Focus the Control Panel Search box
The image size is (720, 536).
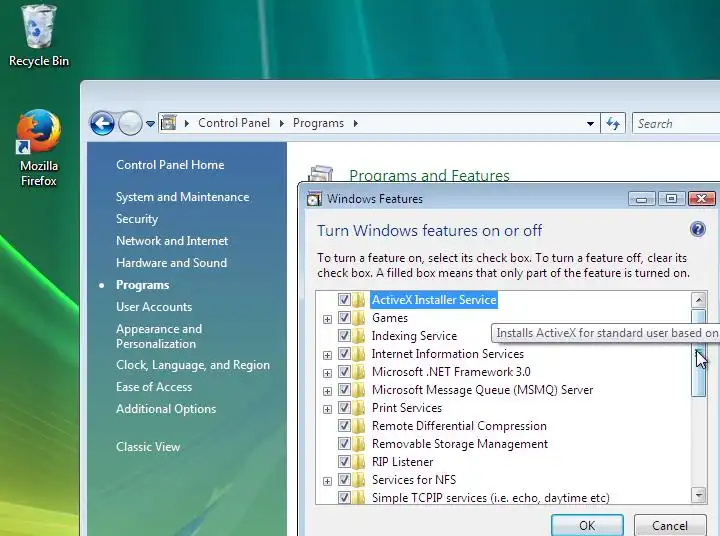point(676,124)
